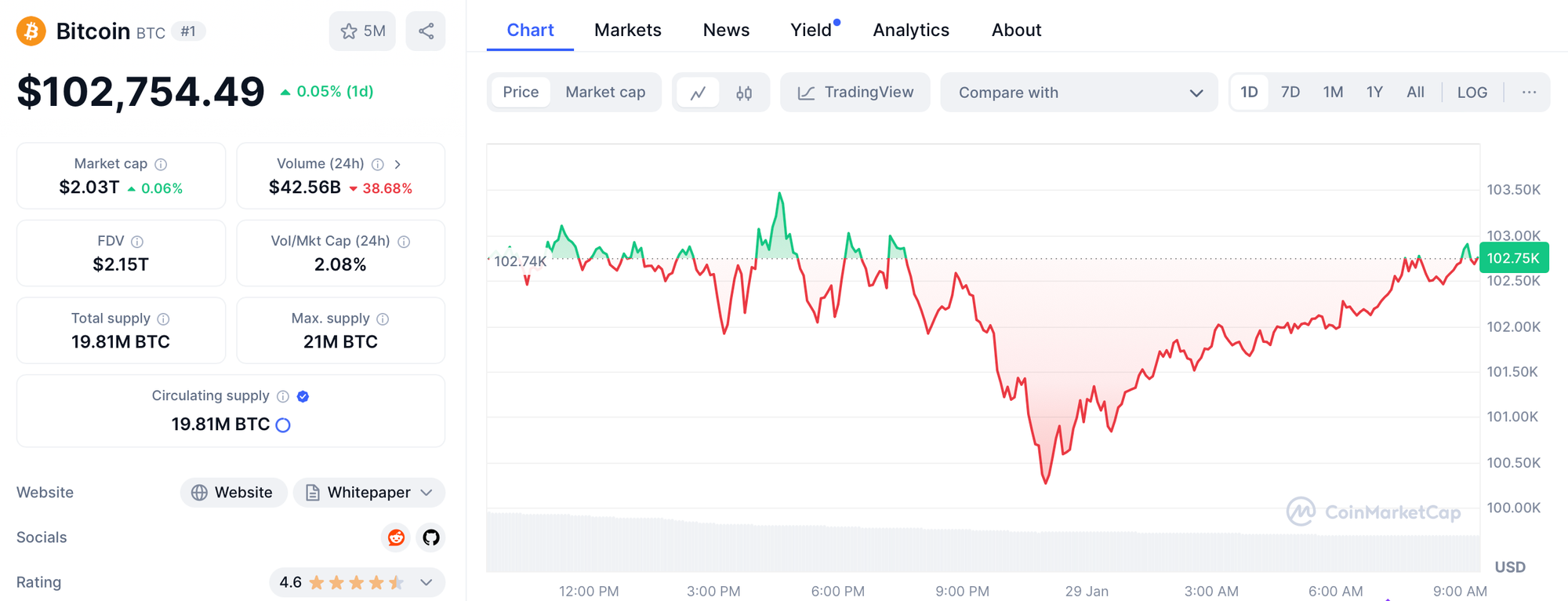Expand the Rating details chevron

coord(426,582)
